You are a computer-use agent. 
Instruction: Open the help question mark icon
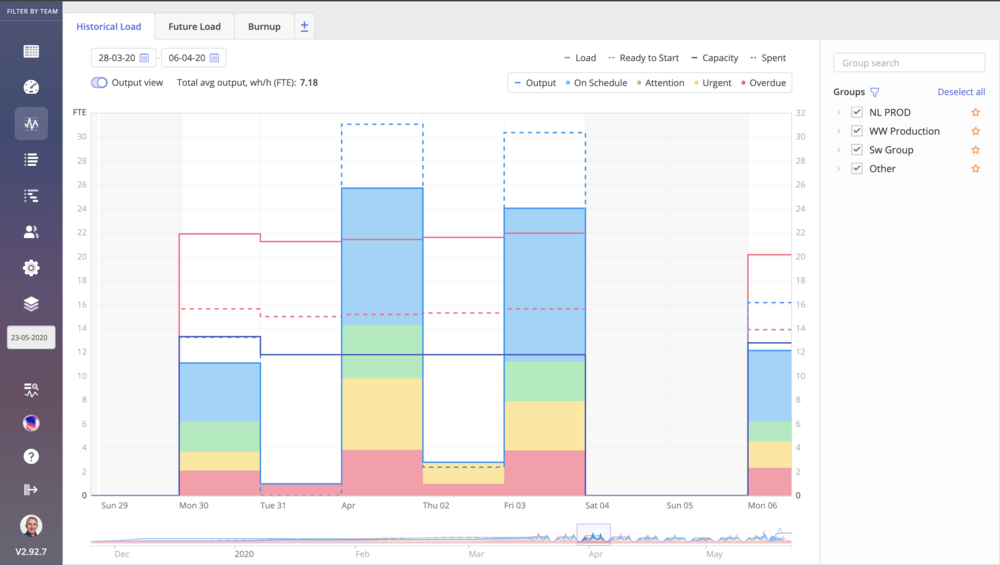[x=31, y=456]
